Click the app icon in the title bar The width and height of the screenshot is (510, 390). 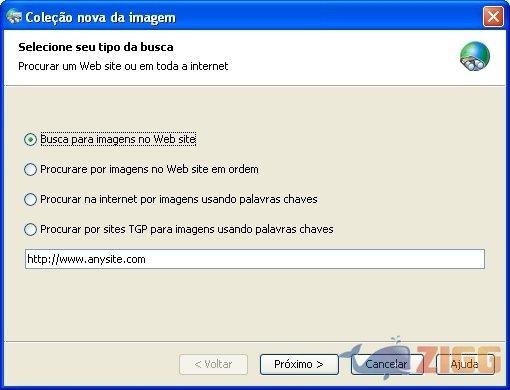tap(14, 17)
